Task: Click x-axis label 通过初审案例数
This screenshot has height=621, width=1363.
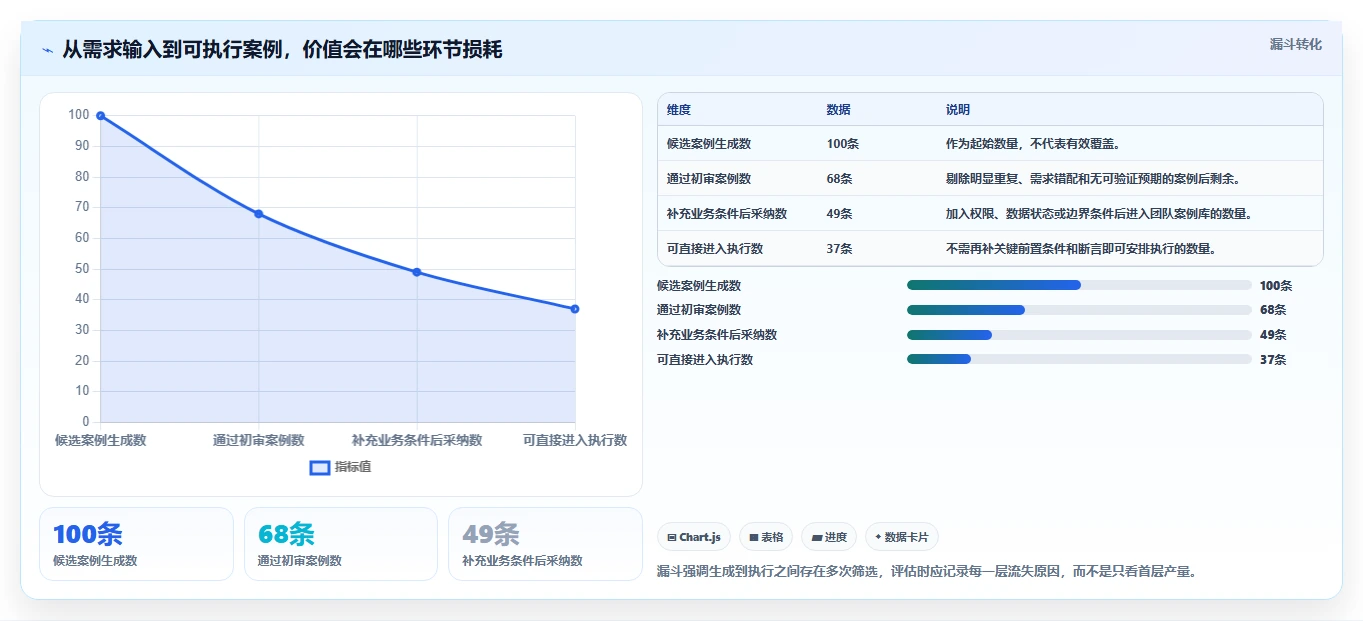Action: (x=259, y=440)
